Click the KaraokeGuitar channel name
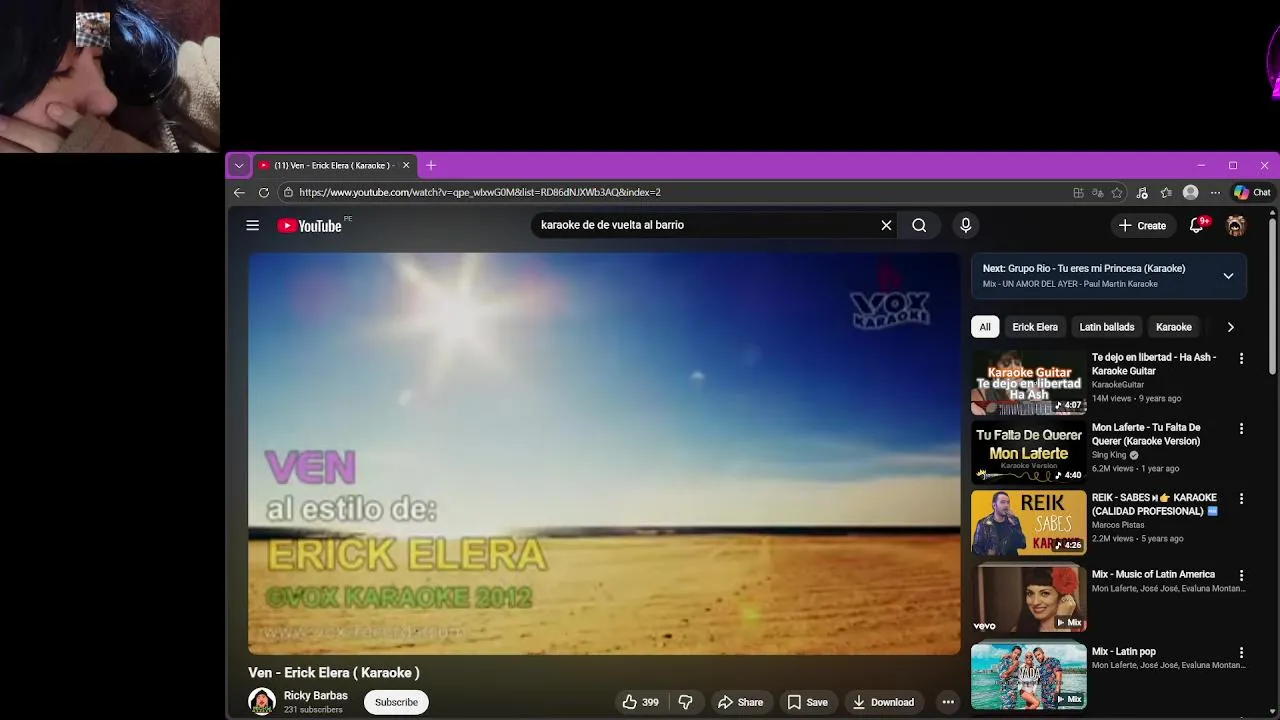The image size is (1280, 720). coord(1118,385)
